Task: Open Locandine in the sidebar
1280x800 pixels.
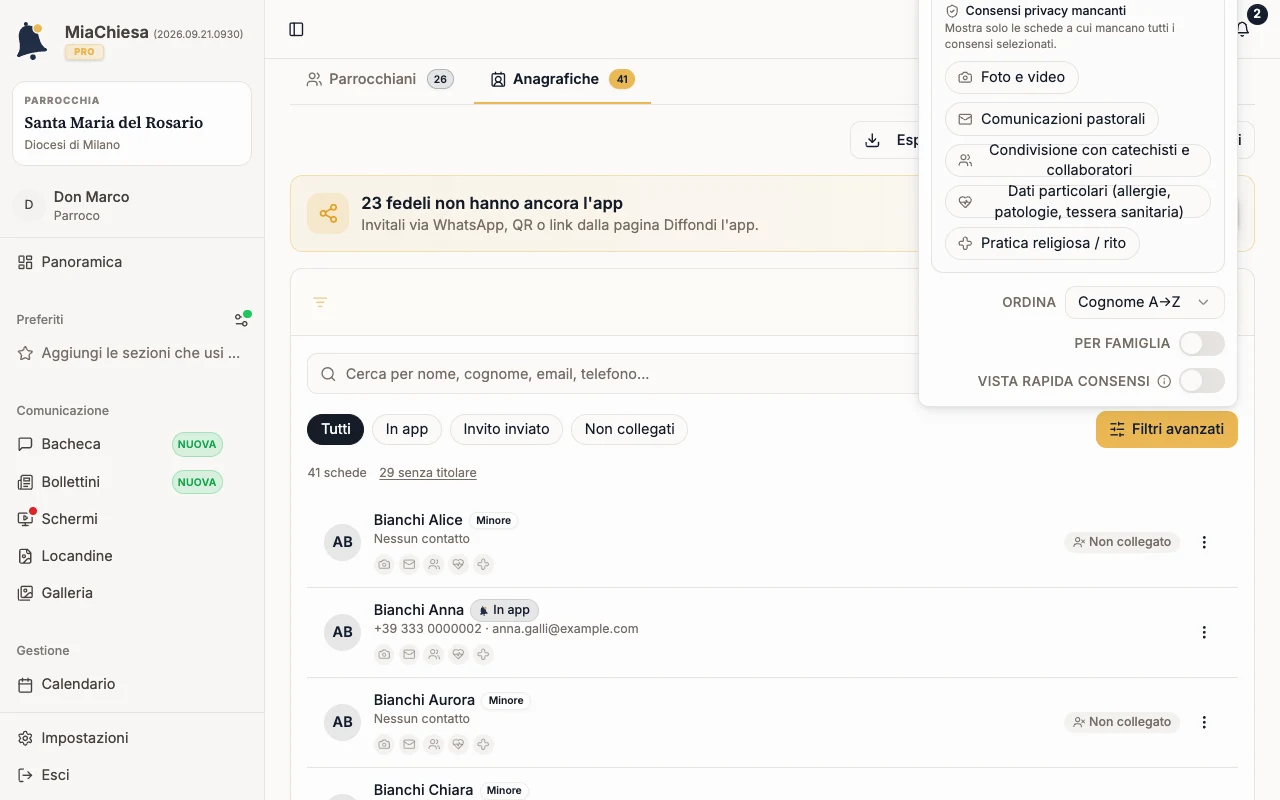Action: (132, 556)
